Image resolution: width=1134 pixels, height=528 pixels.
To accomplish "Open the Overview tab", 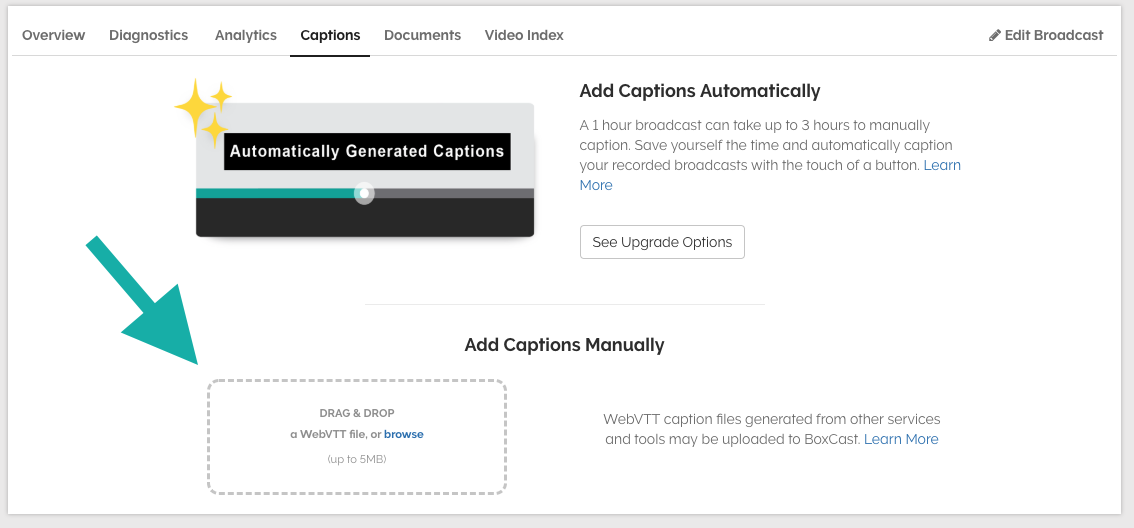I will [53, 35].
